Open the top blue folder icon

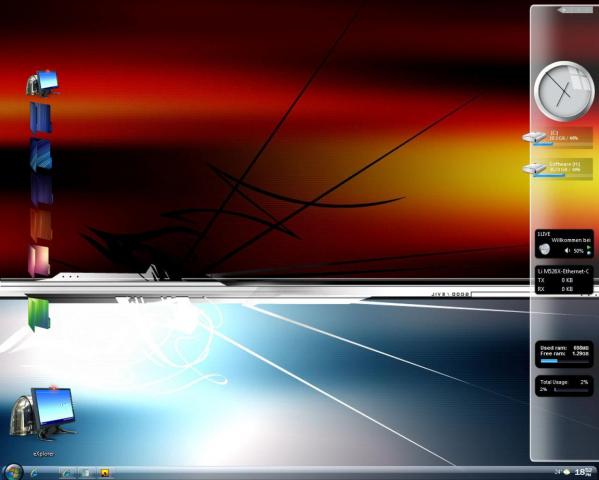click(40, 117)
